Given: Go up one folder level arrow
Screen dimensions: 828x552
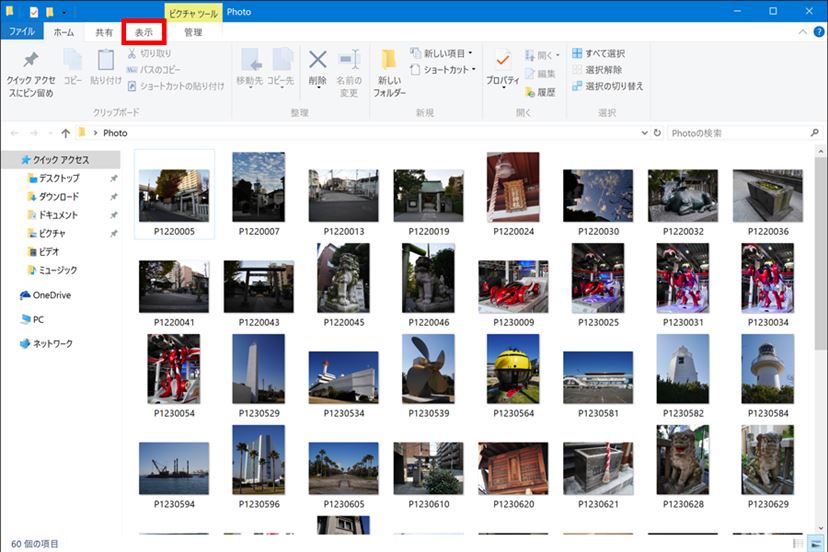Looking at the screenshot, I should pyautogui.click(x=65, y=133).
